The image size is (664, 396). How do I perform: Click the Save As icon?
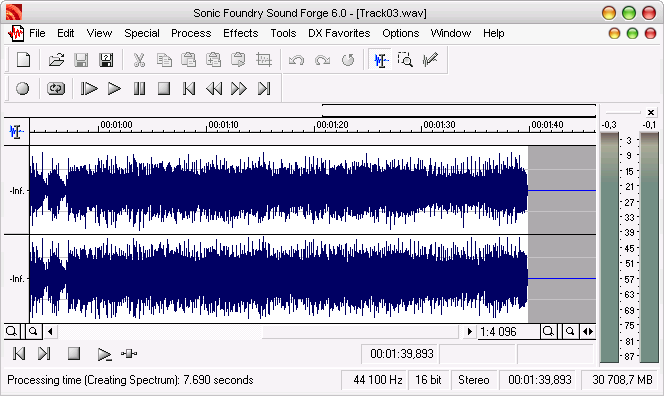coord(106,60)
